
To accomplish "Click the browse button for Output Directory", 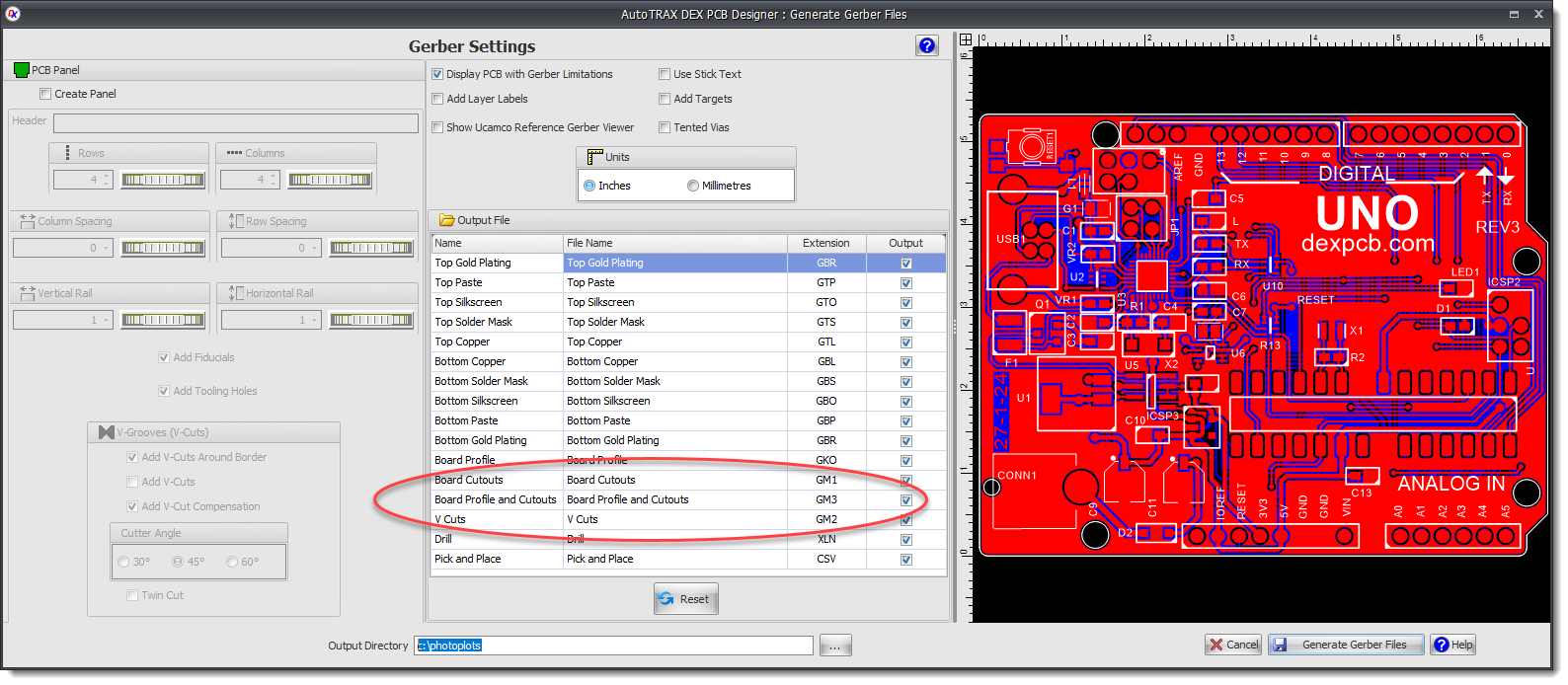I will coord(835,646).
